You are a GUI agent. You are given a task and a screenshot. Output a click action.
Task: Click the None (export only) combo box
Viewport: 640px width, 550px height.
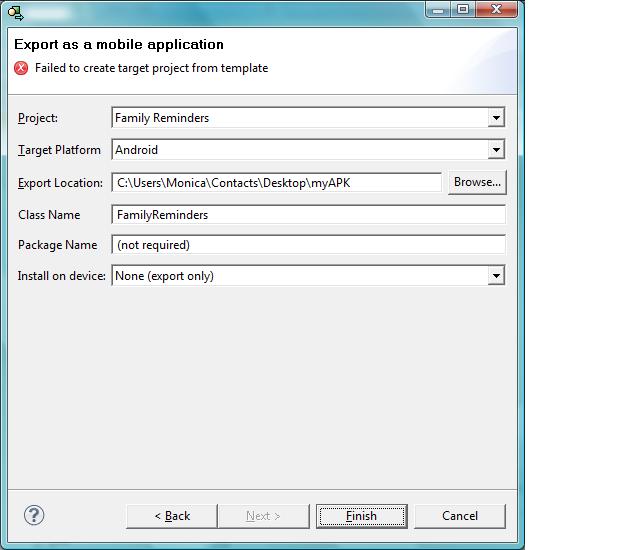click(300, 276)
